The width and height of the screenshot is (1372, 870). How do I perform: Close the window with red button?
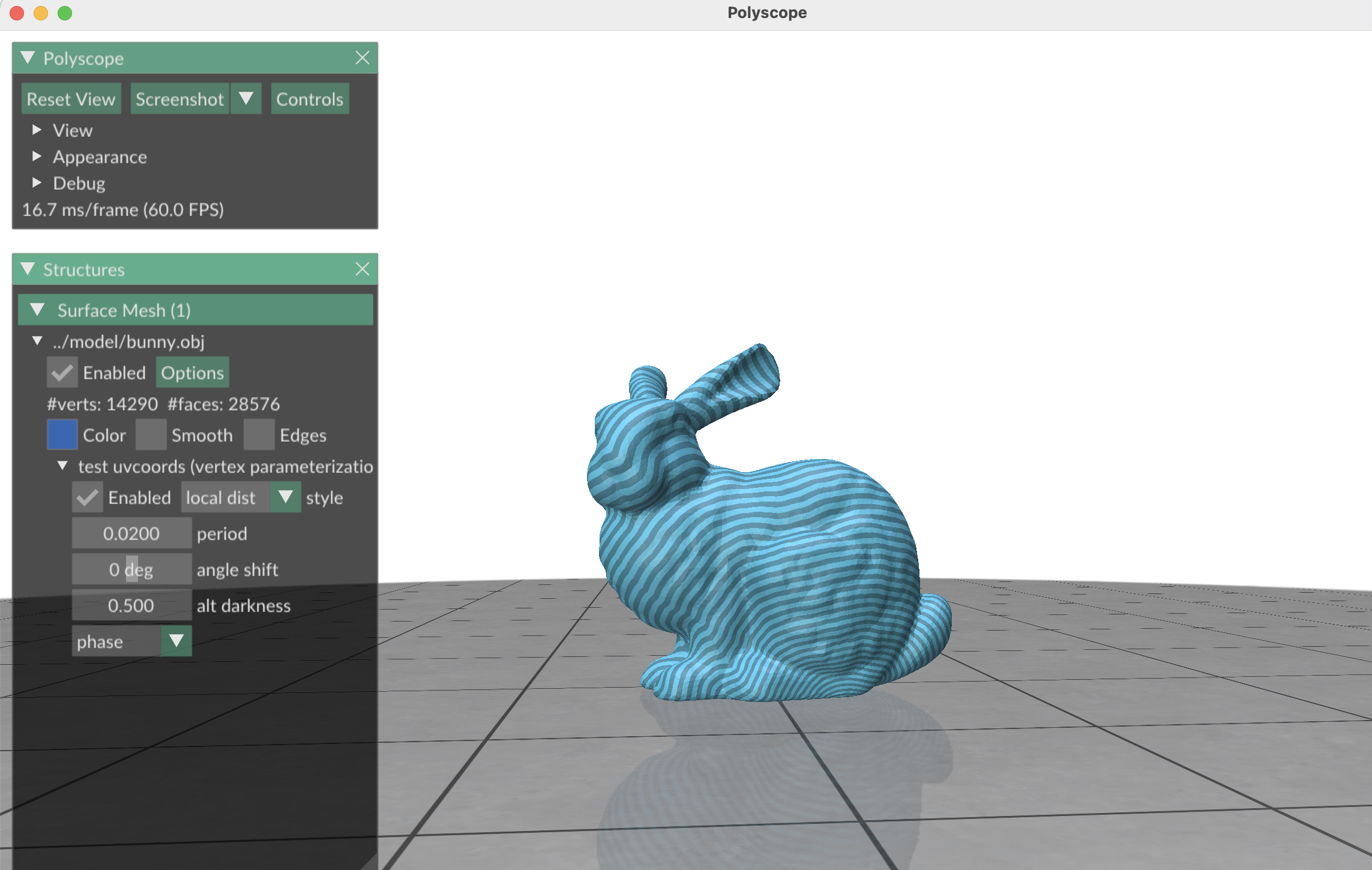coord(17,13)
